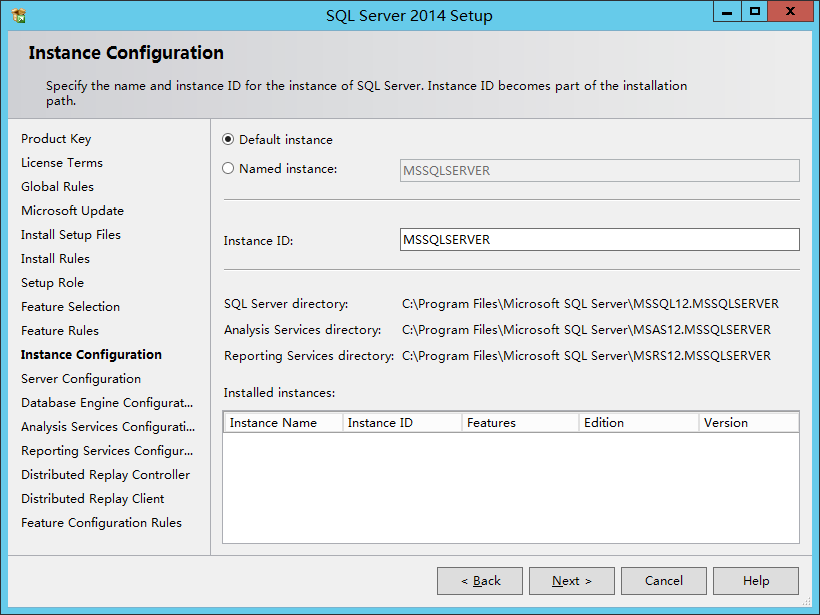This screenshot has height=615, width=820.
Task: Select Setup Role step in sidebar
Action: point(52,283)
